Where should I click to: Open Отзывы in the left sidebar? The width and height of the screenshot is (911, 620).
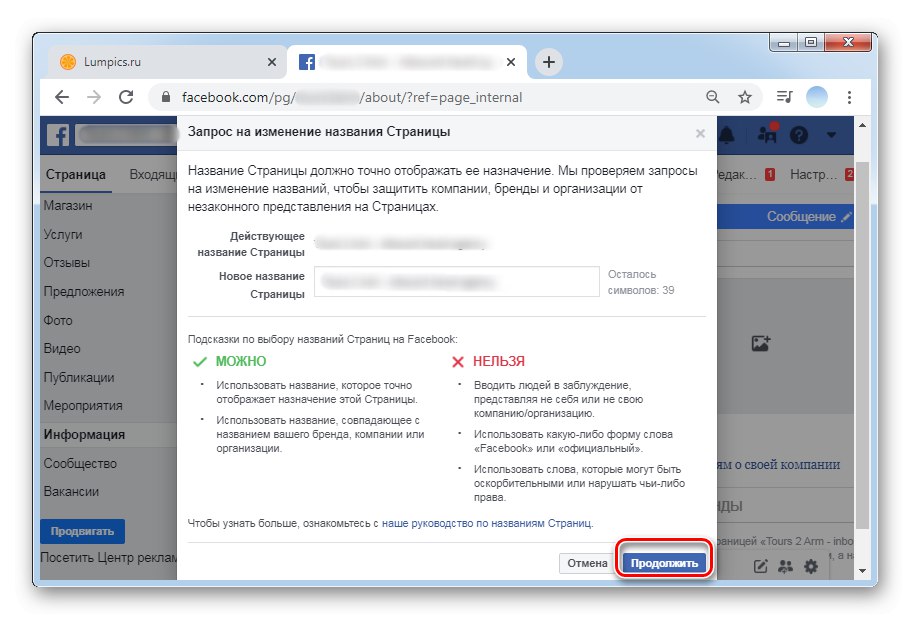click(67, 263)
